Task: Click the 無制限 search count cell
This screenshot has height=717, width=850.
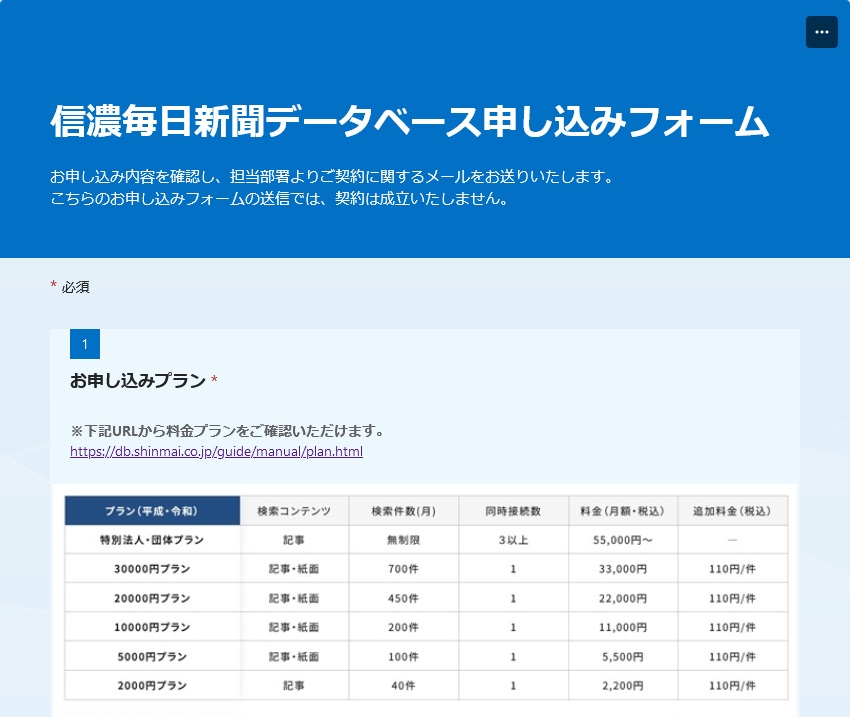Action: click(x=403, y=540)
